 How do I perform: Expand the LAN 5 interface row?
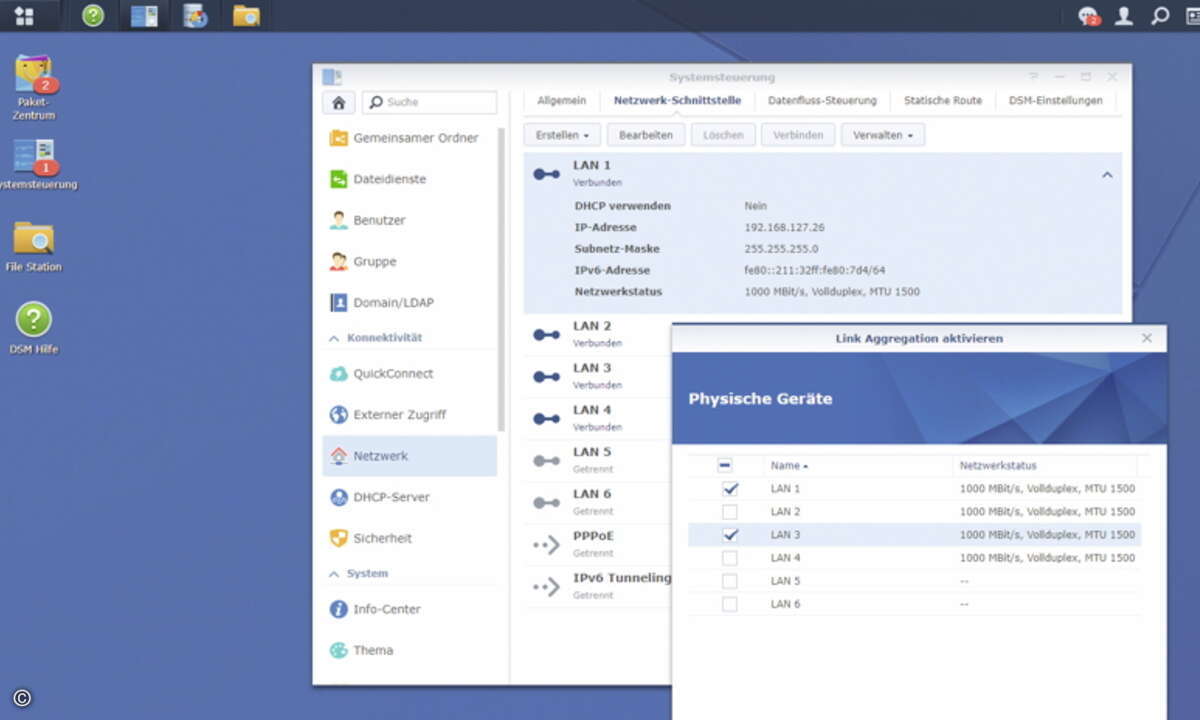(x=597, y=460)
